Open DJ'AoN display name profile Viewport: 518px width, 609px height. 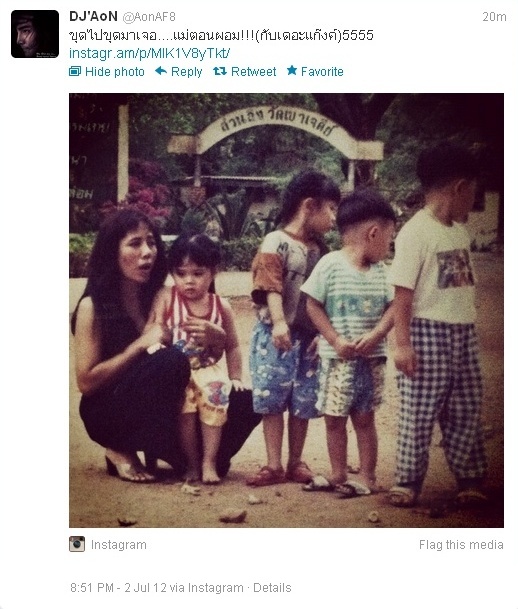coord(93,16)
